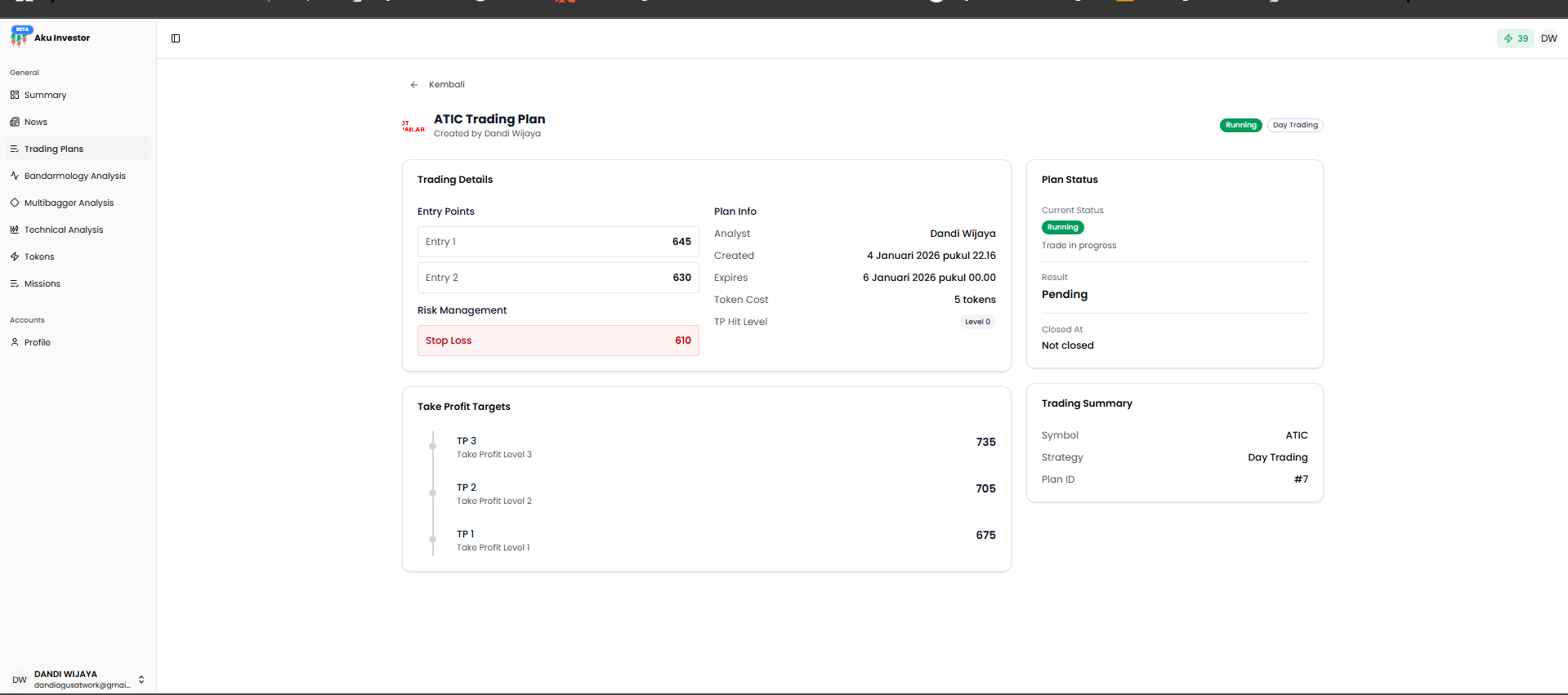Click the 'Take Profit Level 1' label
The width and height of the screenshot is (1568, 695).
pyautogui.click(x=494, y=548)
